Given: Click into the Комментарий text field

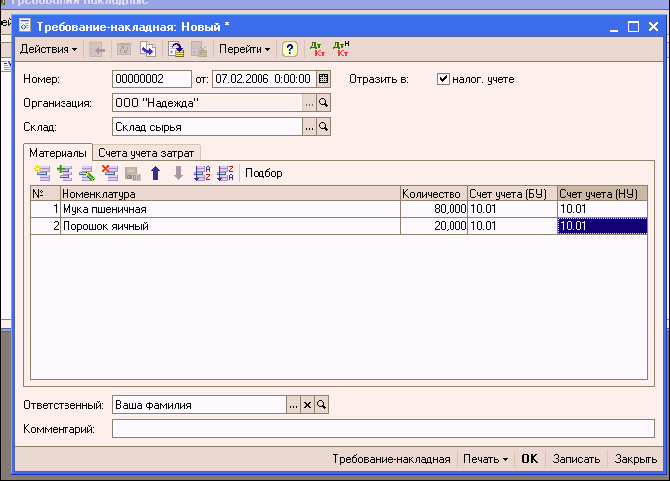Looking at the screenshot, I should tap(383, 429).
